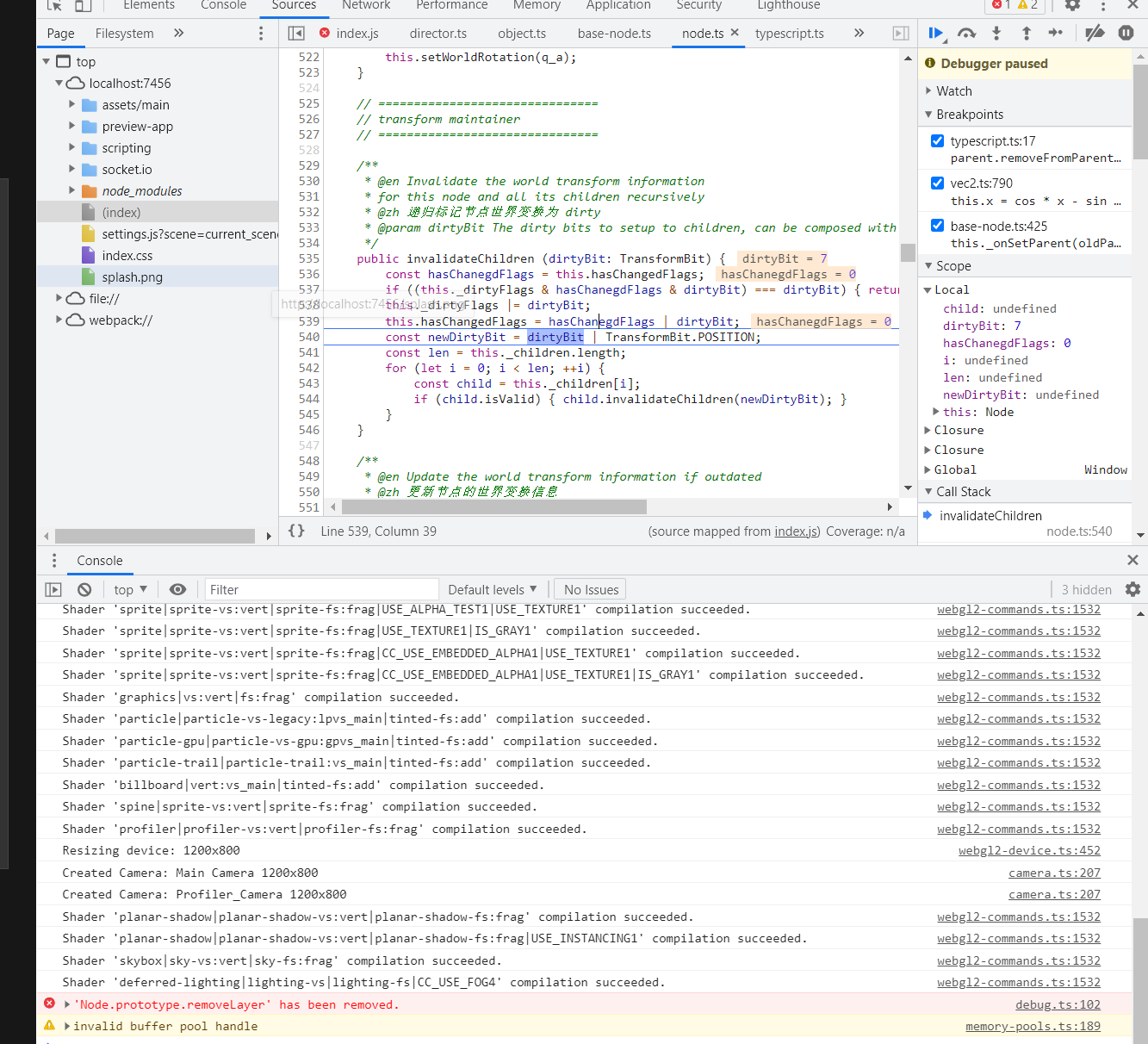This screenshot has width=1148, height=1044.
Task: Open debug.ts:102 source link
Action: point(1058,1004)
